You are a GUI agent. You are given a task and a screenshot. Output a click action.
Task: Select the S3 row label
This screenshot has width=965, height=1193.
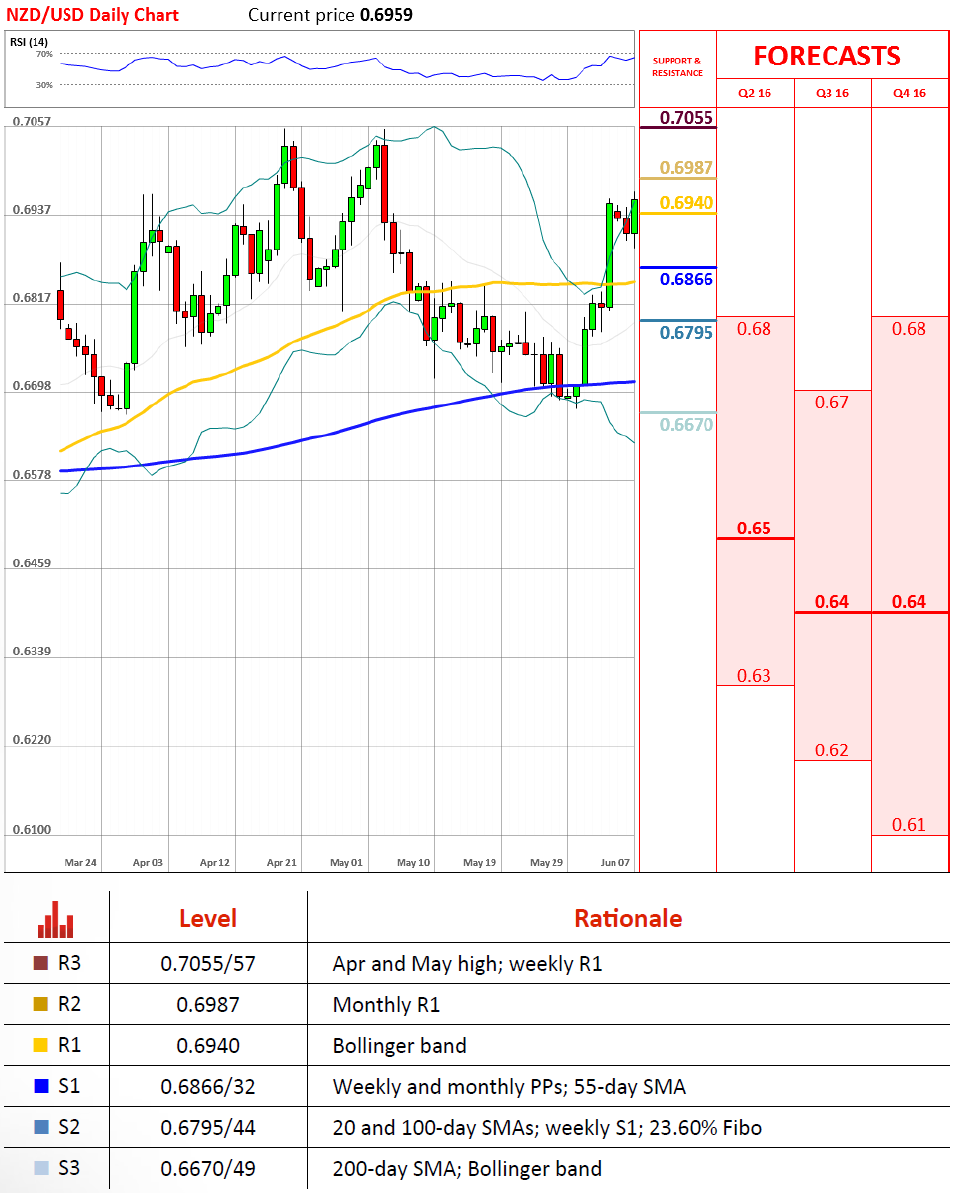[x=69, y=1168]
